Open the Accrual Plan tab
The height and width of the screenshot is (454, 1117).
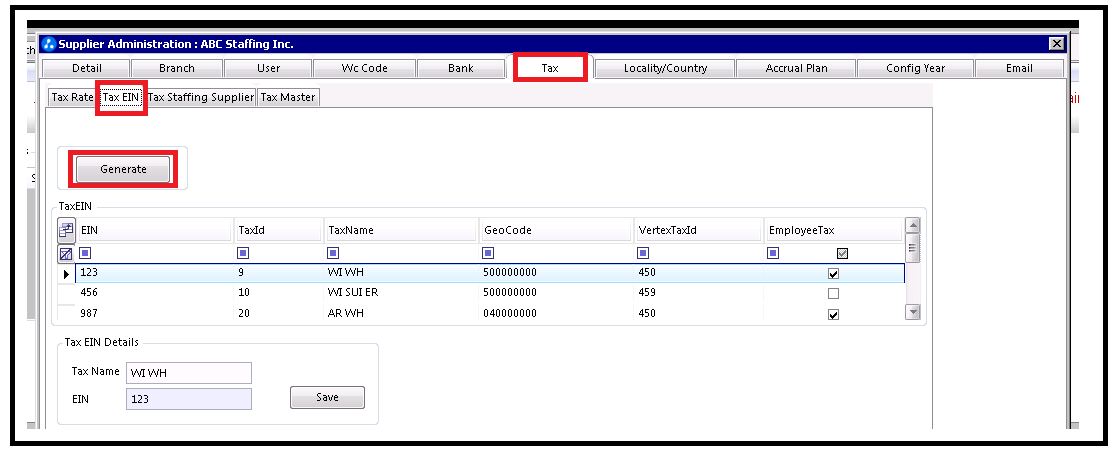(x=796, y=68)
